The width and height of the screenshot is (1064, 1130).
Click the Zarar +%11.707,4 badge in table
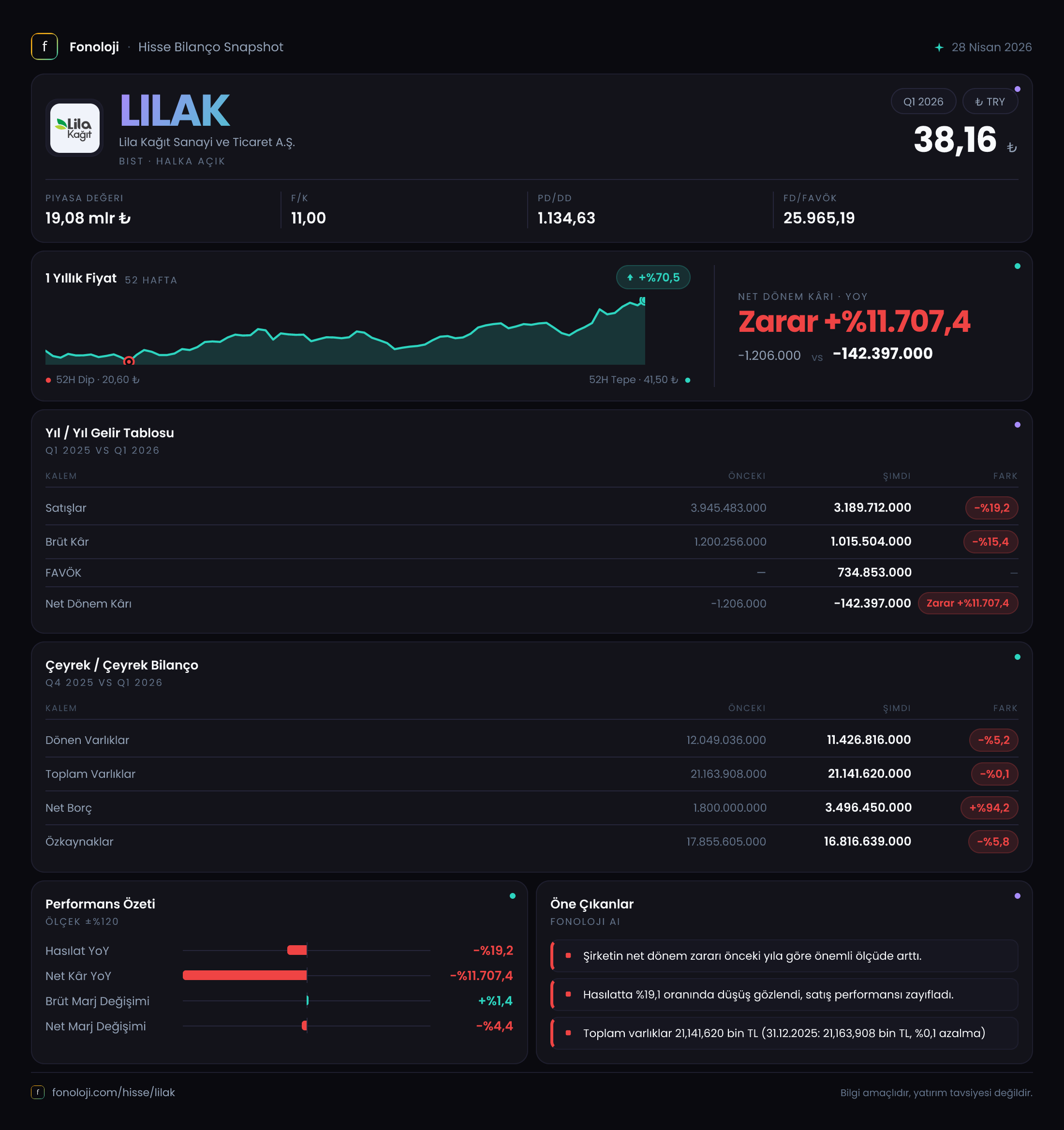(968, 603)
